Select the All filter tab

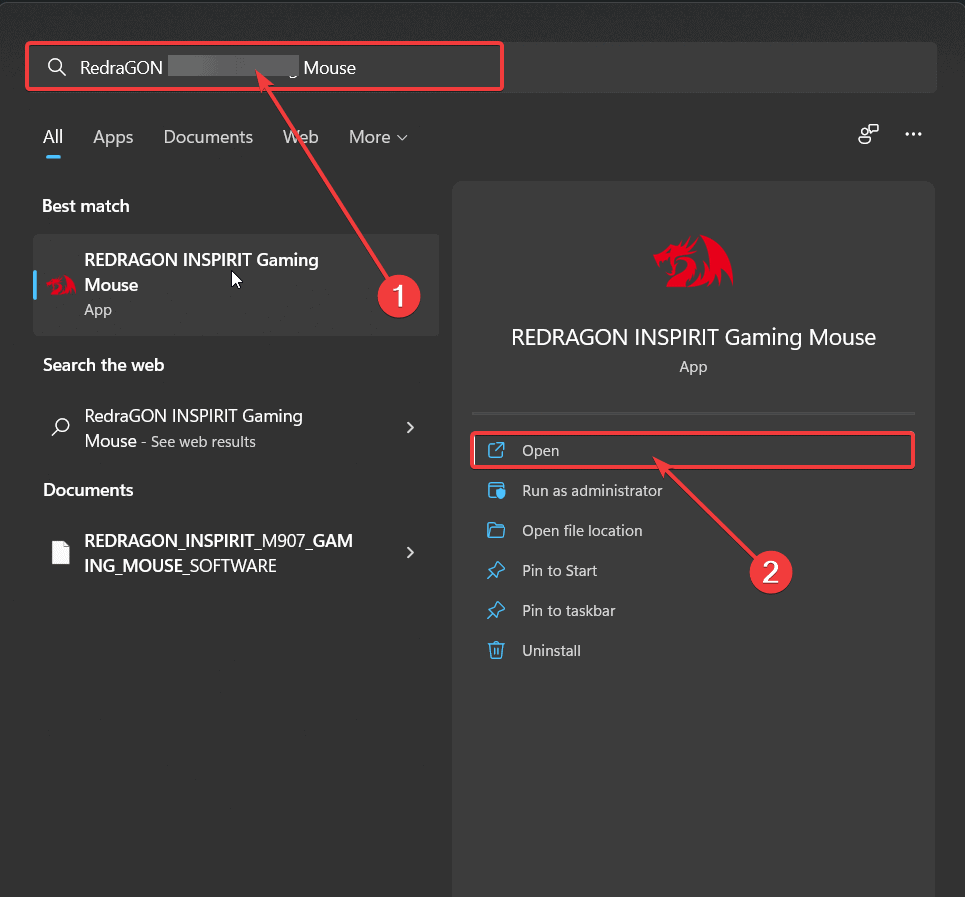(53, 137)
